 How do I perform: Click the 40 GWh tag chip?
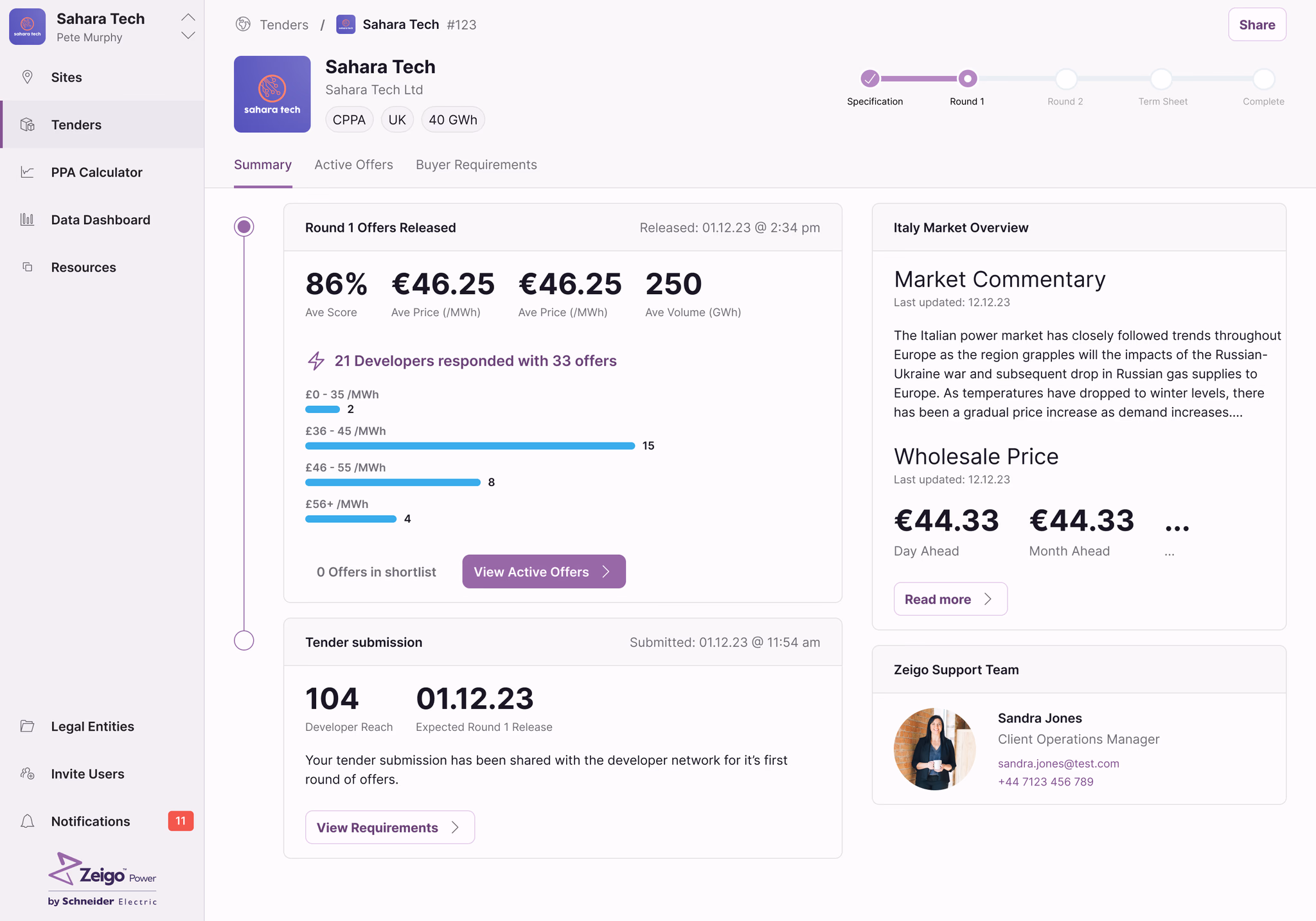point(453,120)
